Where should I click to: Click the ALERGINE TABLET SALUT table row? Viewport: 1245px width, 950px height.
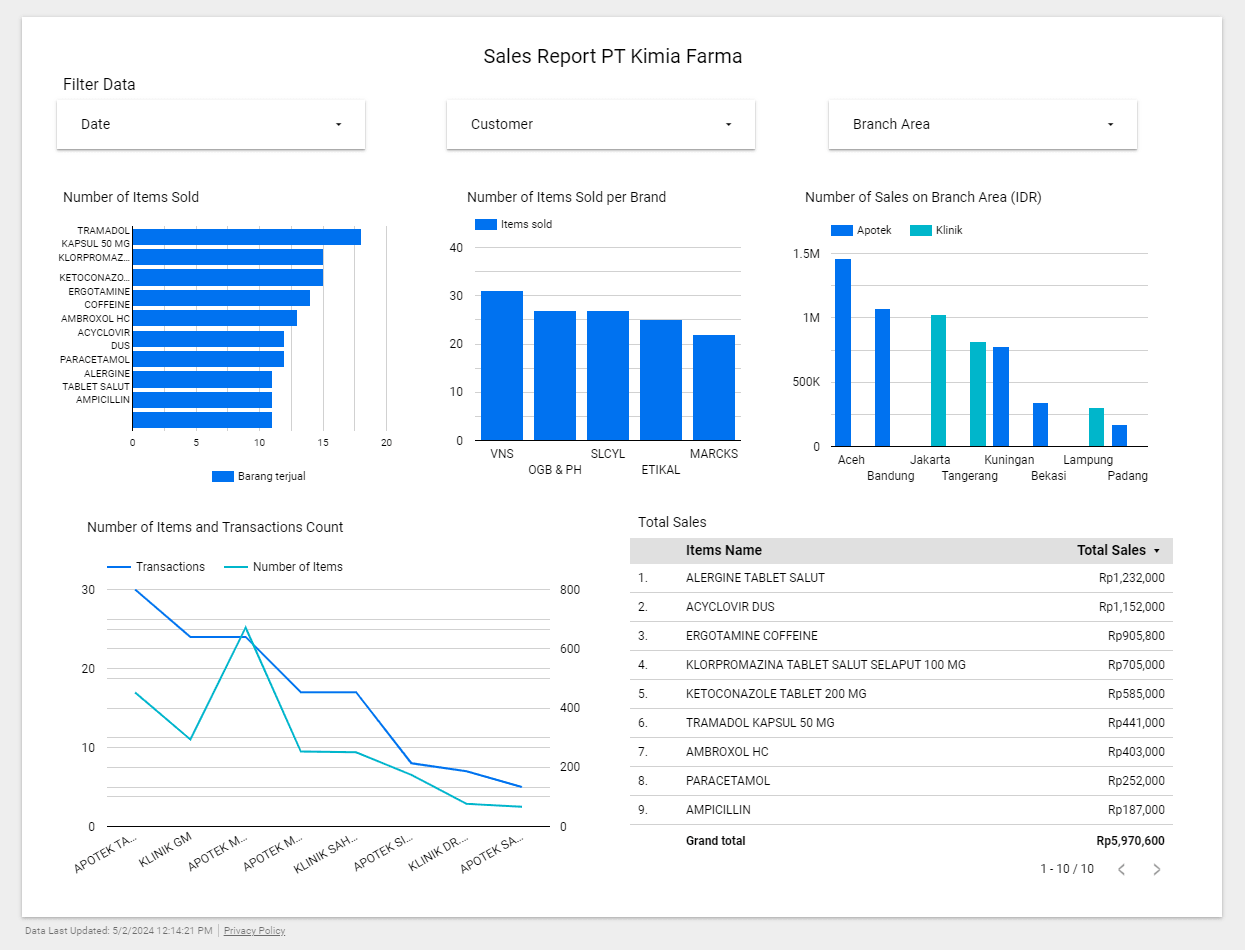901,578
